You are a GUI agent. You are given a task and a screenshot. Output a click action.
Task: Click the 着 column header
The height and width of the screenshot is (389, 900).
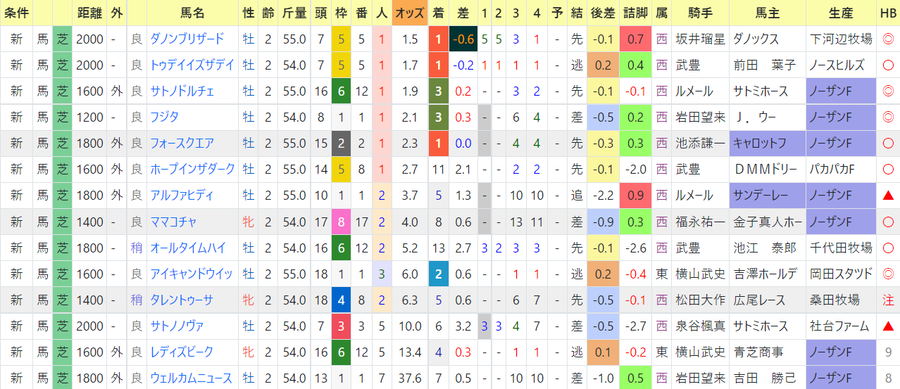click(x=439, y=13)
